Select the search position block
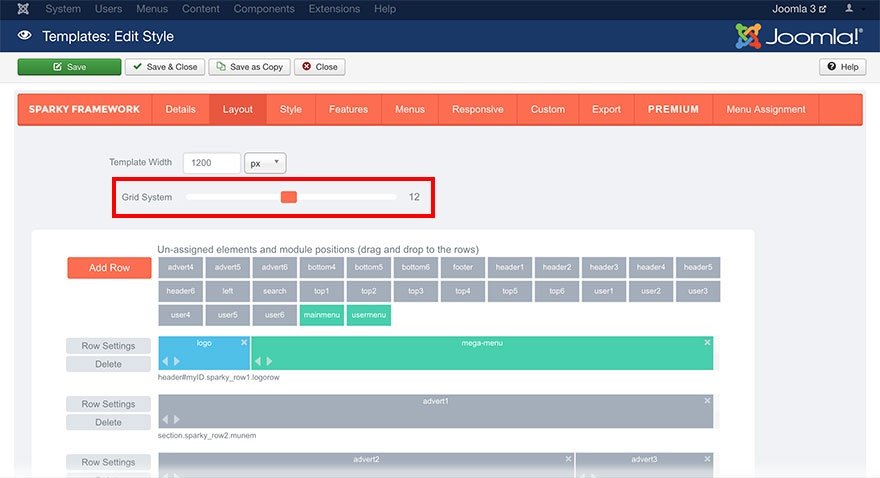This screenshot has height=478, width=880. pos(274,291)
